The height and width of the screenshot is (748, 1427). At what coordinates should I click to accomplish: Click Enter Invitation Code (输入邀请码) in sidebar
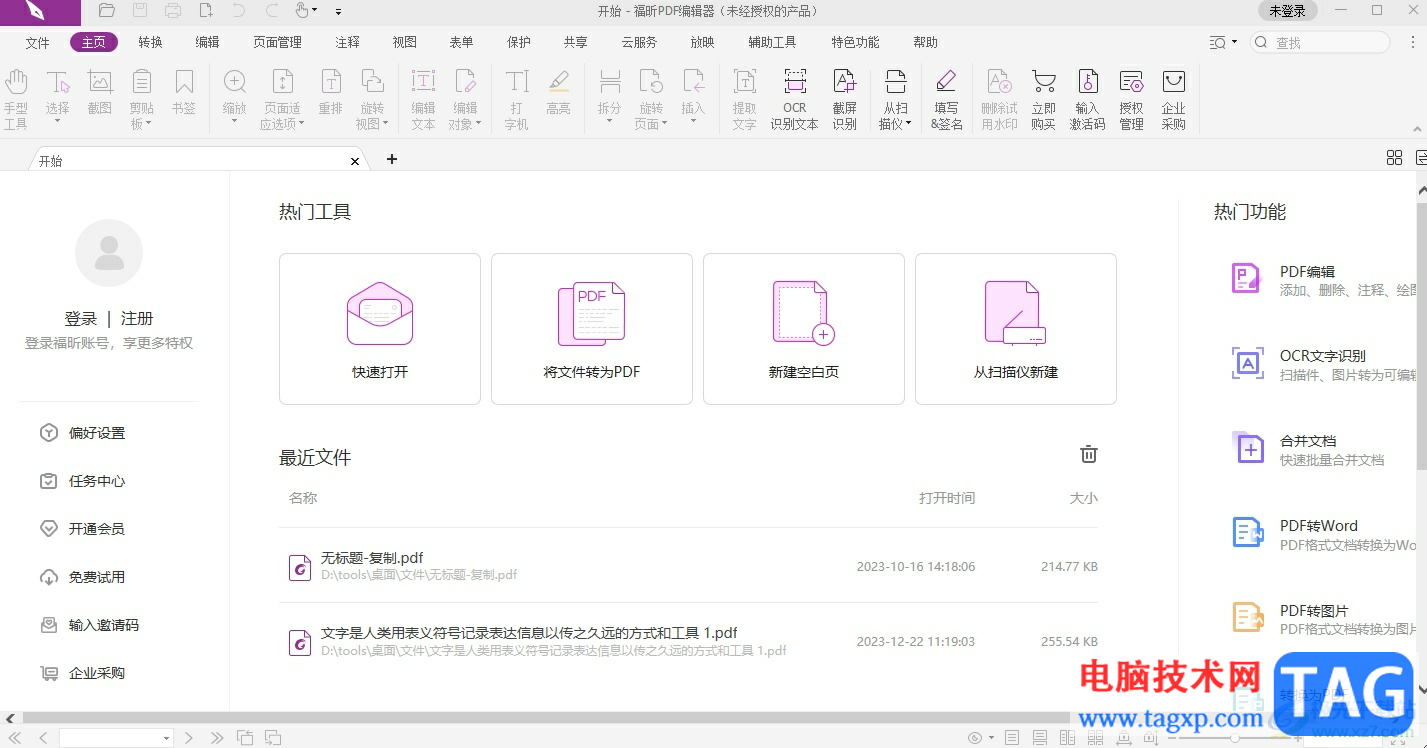coord(90,625)
